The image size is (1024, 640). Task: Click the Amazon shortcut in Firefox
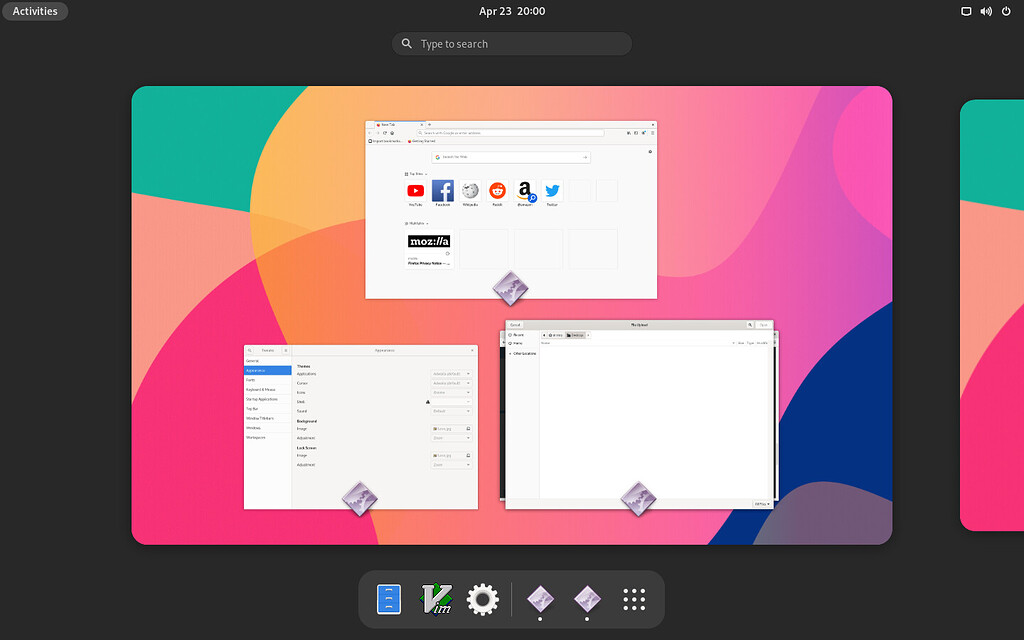526,190
